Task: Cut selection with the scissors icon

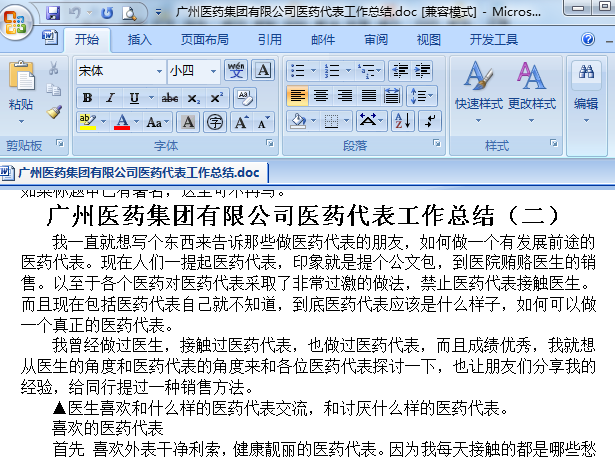Action: [54, 68]
